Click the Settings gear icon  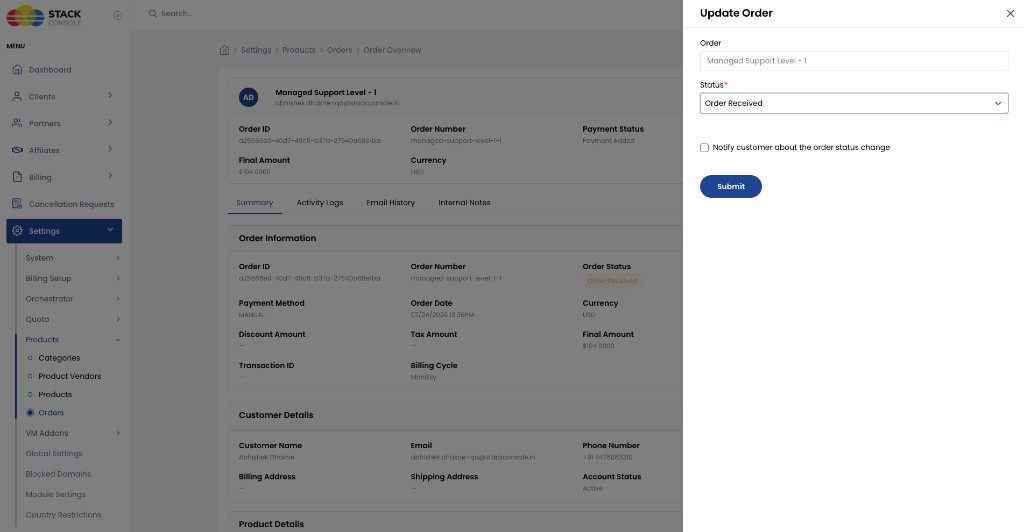pos(18,230)
